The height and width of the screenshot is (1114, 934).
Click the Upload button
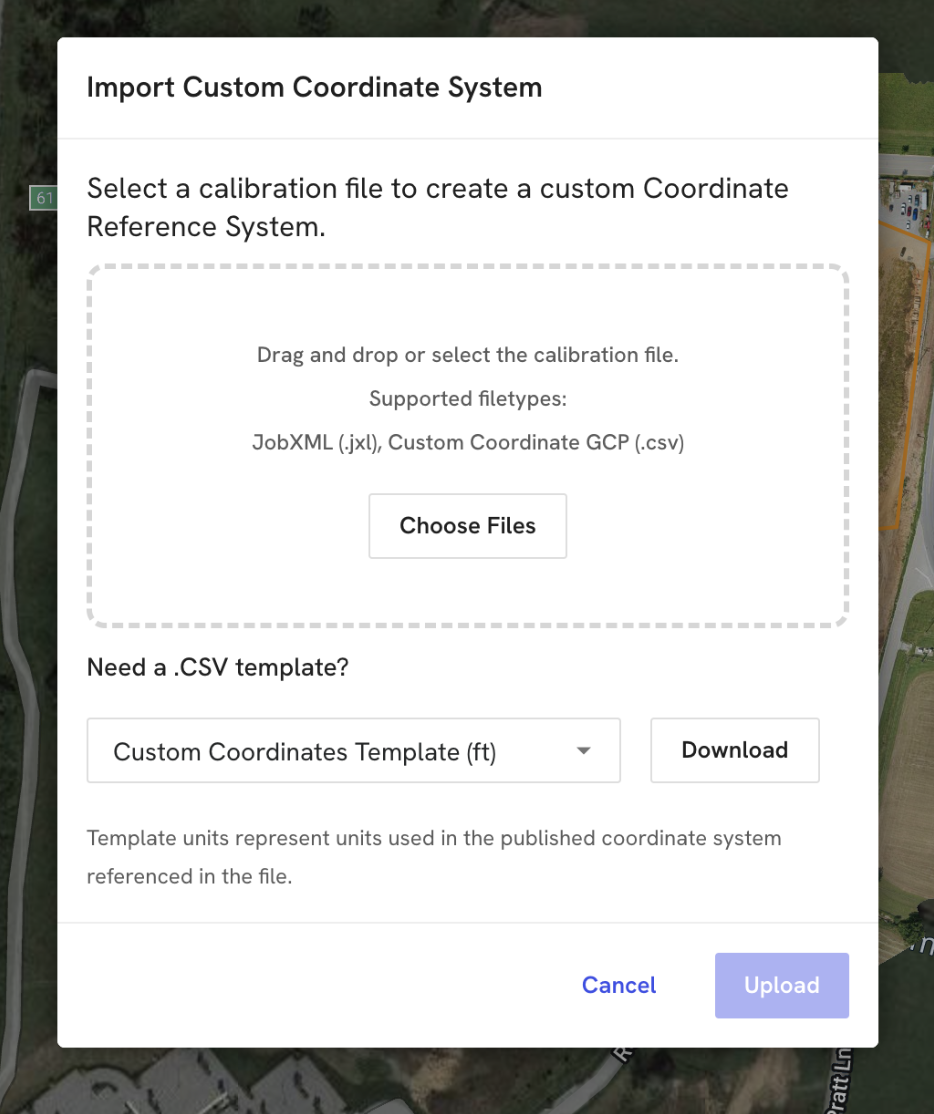(x=781, y=985)
